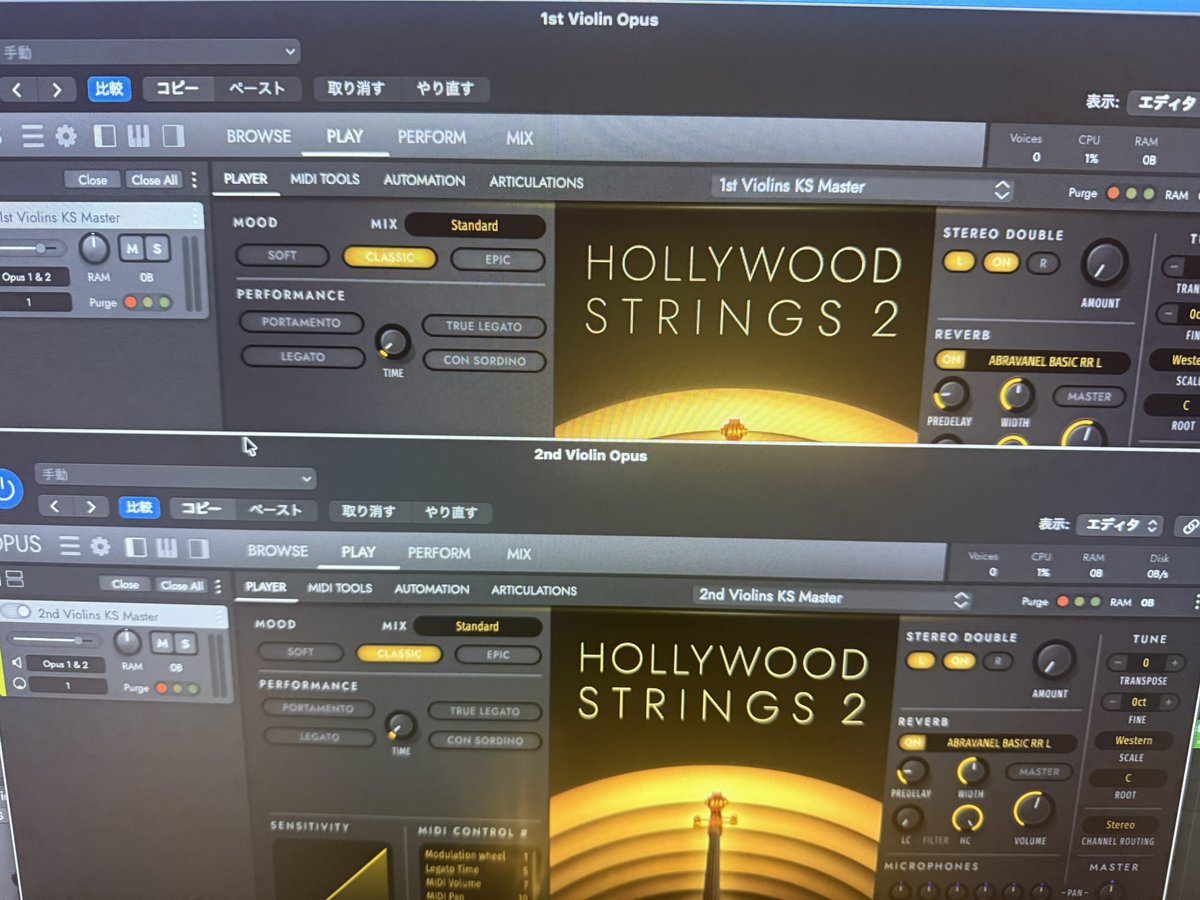Toggle Reverb ON in 2nd Violin window

coord(911,743)
